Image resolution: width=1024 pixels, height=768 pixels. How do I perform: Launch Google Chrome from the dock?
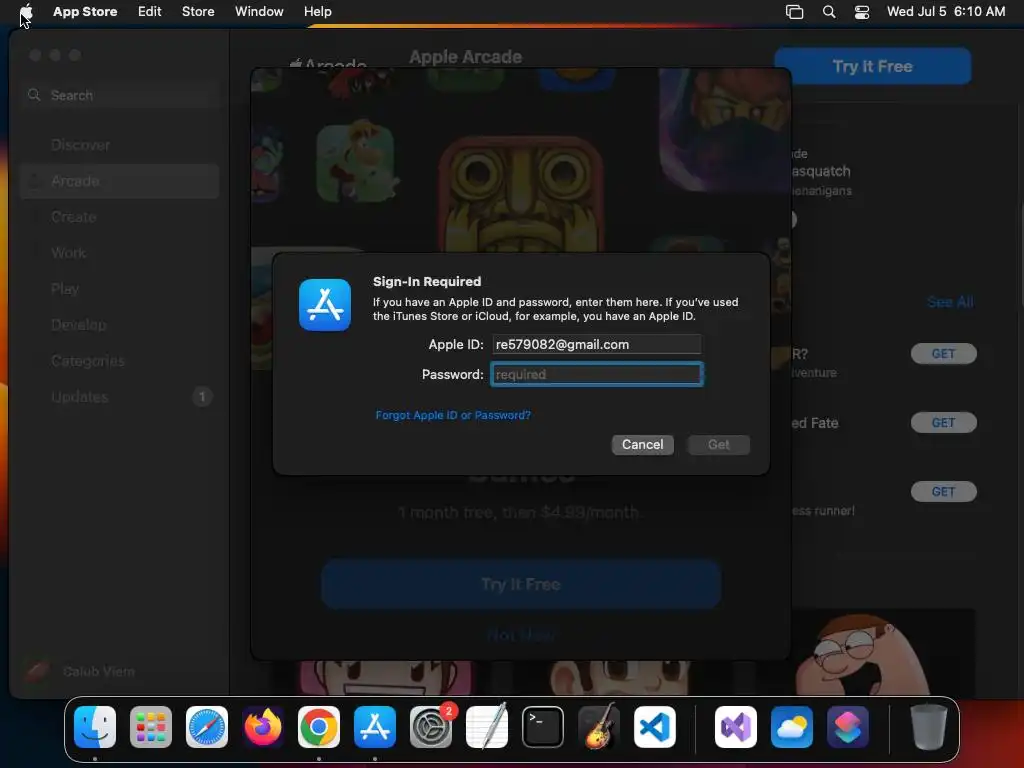point(319,727)
